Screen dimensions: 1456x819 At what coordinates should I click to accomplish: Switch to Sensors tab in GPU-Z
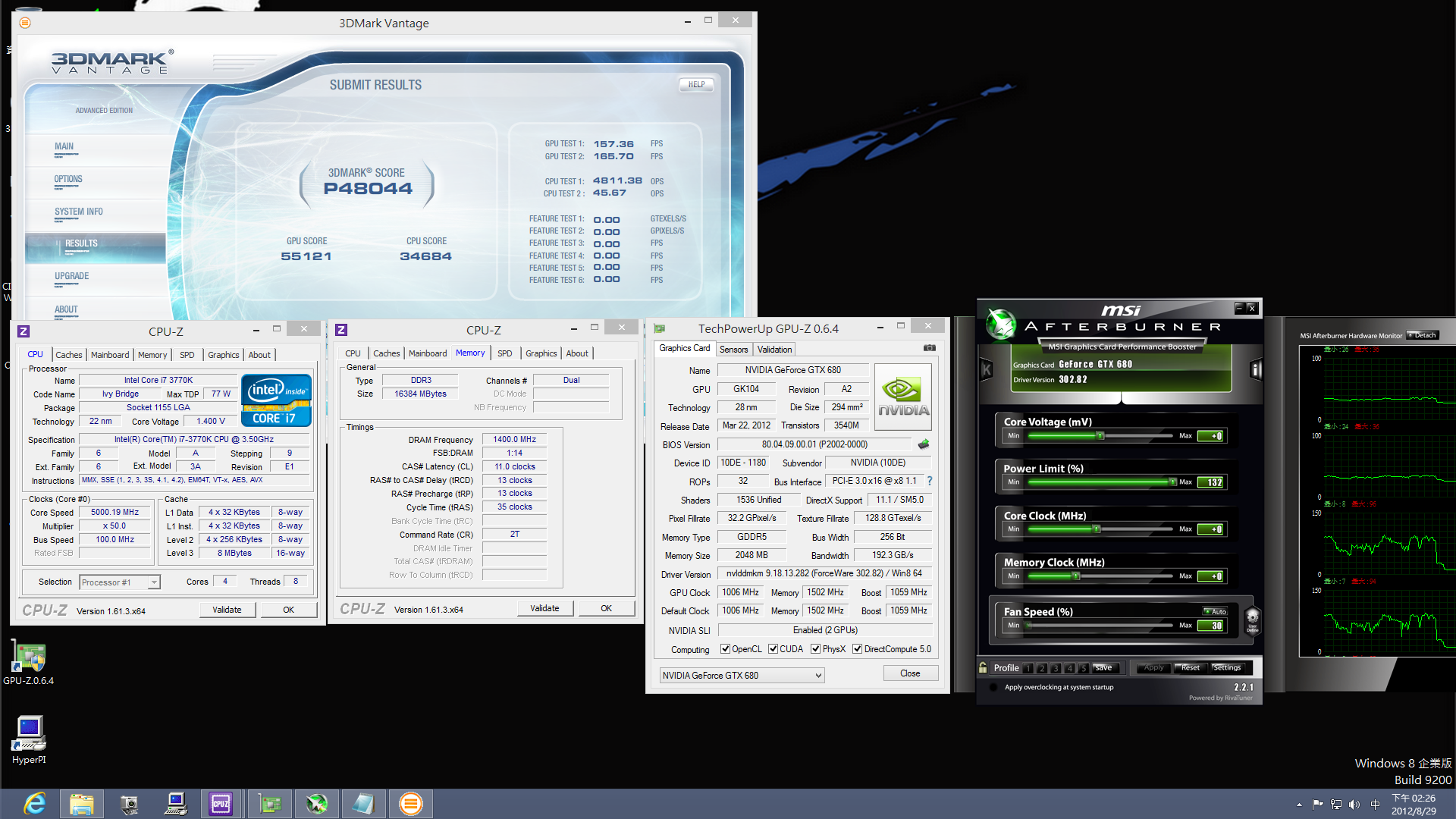point(733,350)
